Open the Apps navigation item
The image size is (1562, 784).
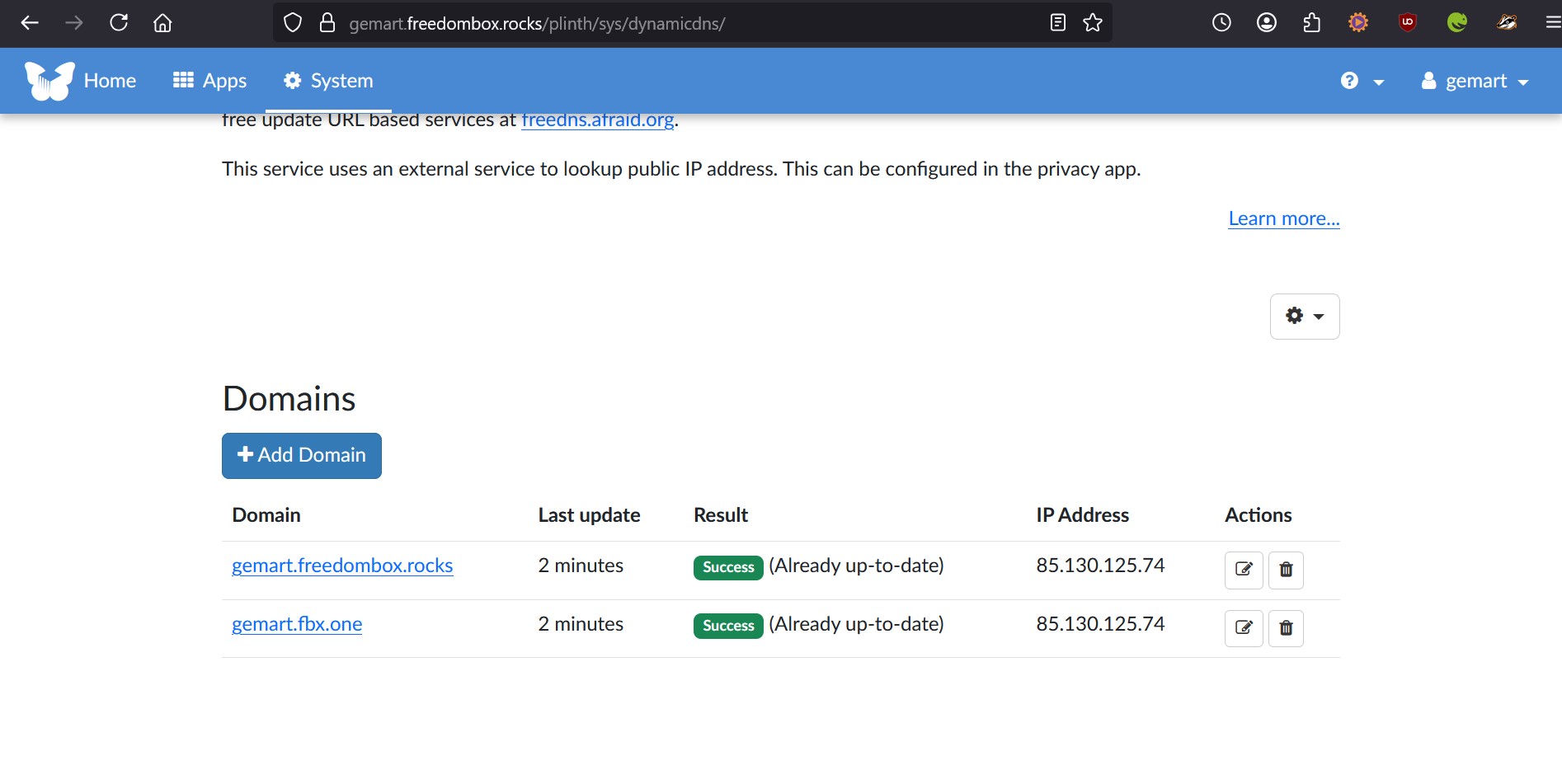(x=209, y=81)
